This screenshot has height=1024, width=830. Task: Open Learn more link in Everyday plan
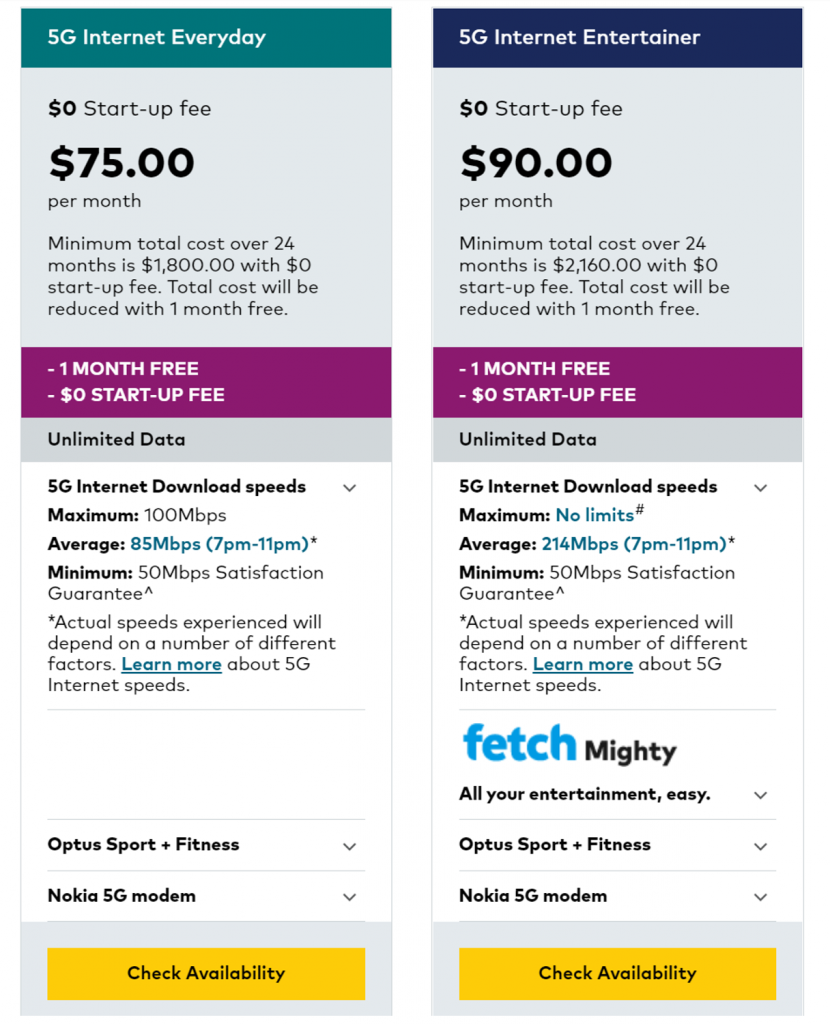coord(172,664)
